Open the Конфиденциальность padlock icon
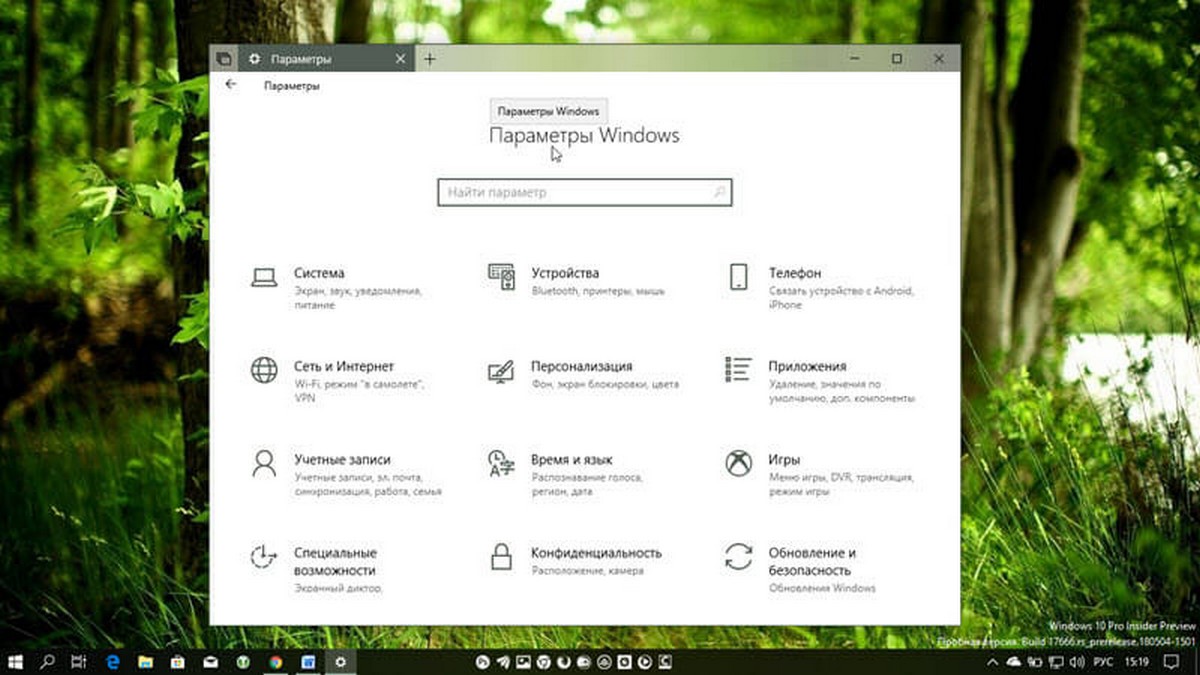The image size is (1200, 675). click(501, 556)
